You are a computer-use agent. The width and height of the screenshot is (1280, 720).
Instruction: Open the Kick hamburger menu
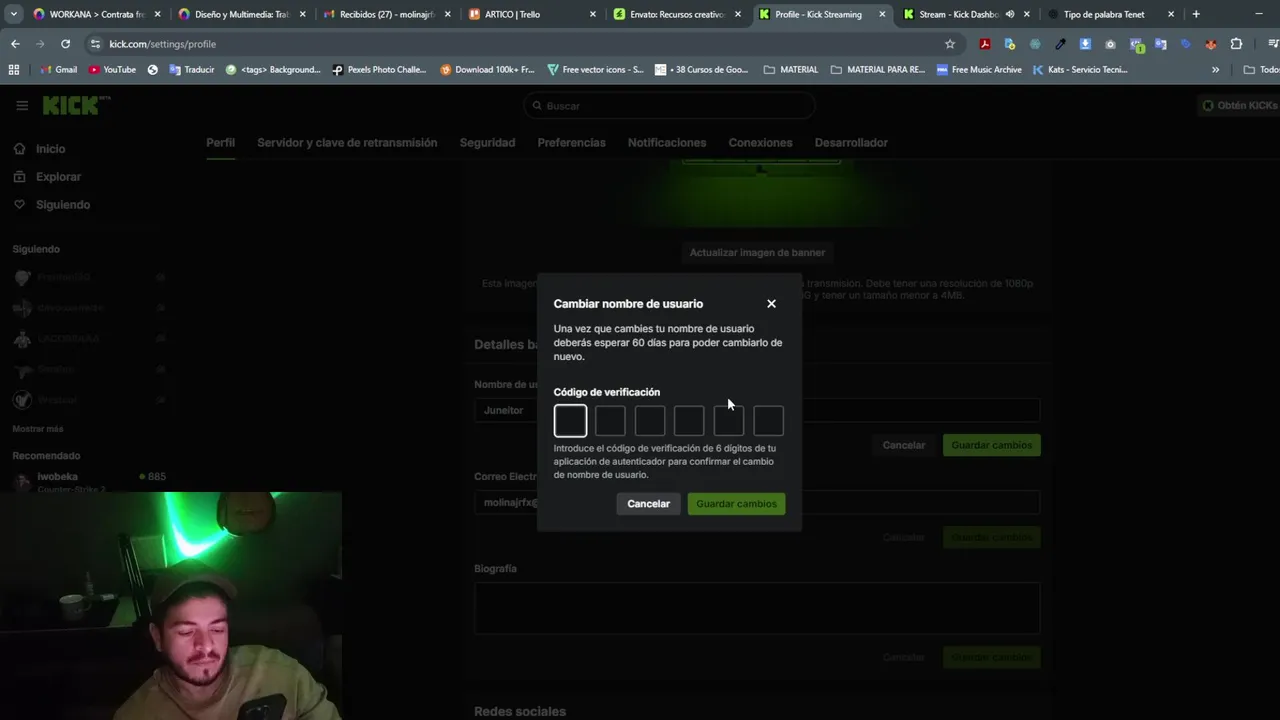tap(22, 105)
